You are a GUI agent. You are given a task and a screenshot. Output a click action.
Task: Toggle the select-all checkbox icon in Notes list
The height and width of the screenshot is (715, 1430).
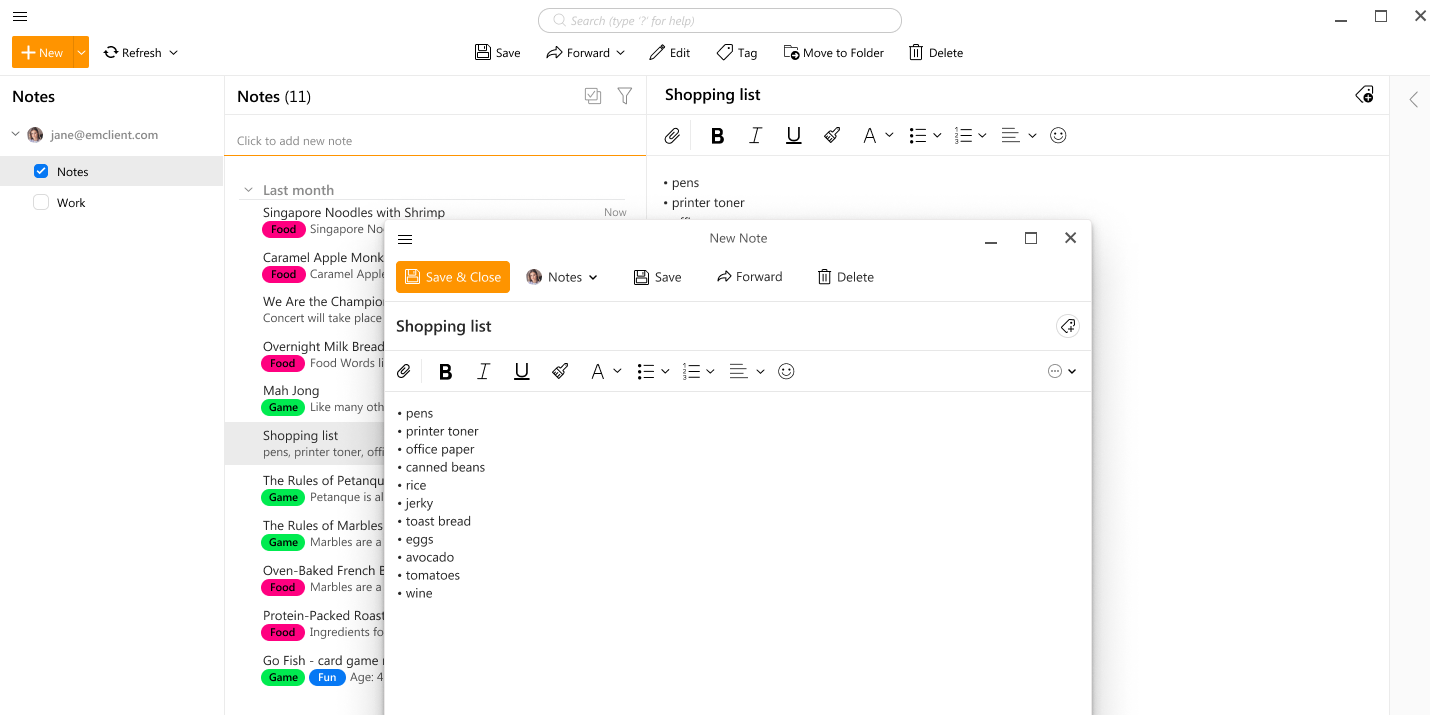tap(593, 96)
